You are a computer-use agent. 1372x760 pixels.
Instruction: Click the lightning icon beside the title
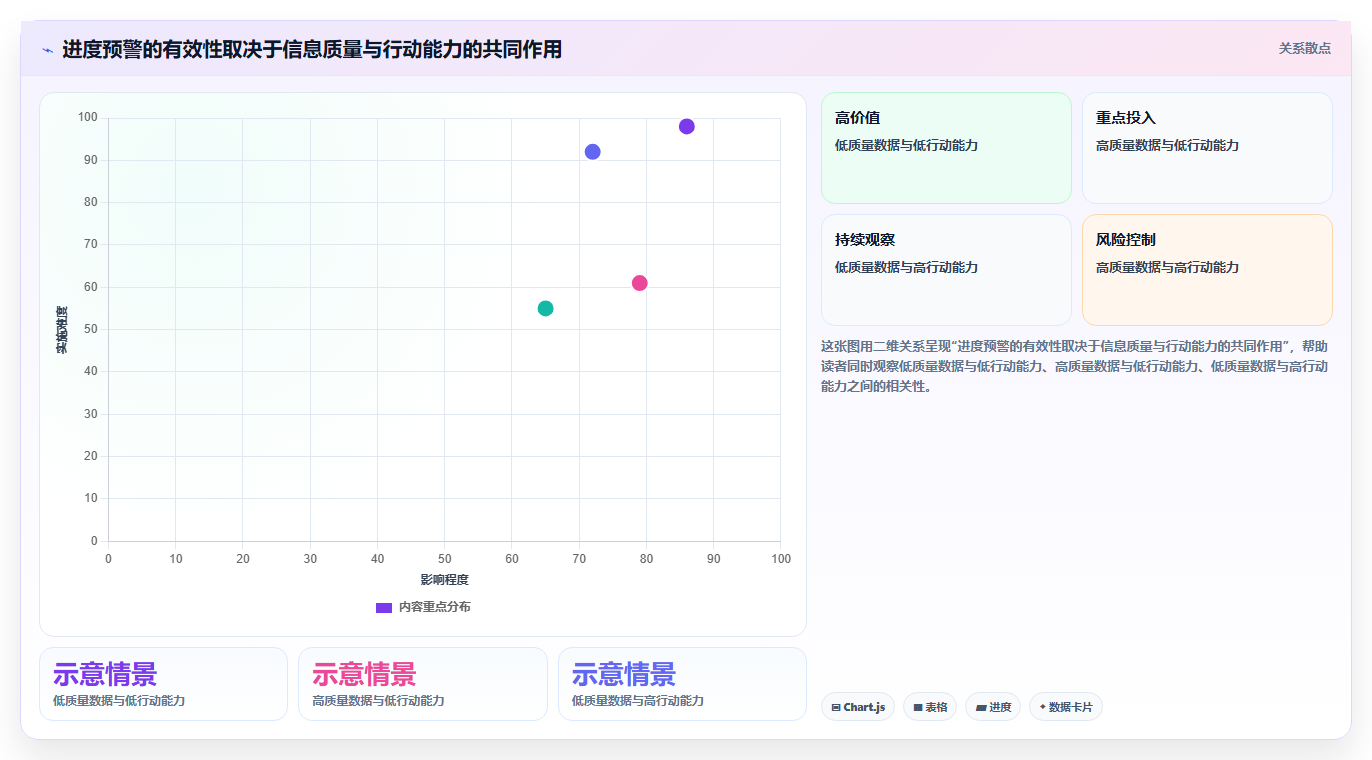[47, 50]
